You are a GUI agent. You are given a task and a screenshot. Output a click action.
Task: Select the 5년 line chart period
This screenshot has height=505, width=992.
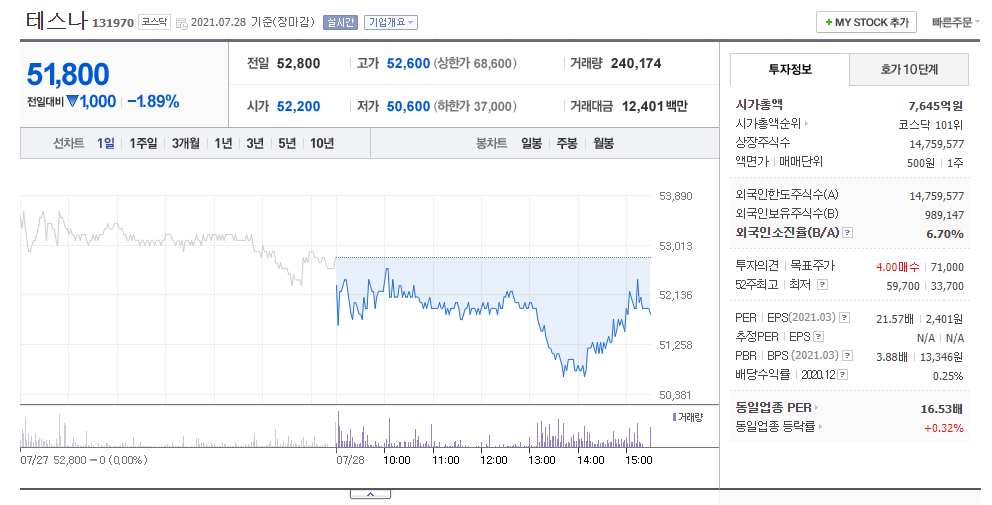287,144
